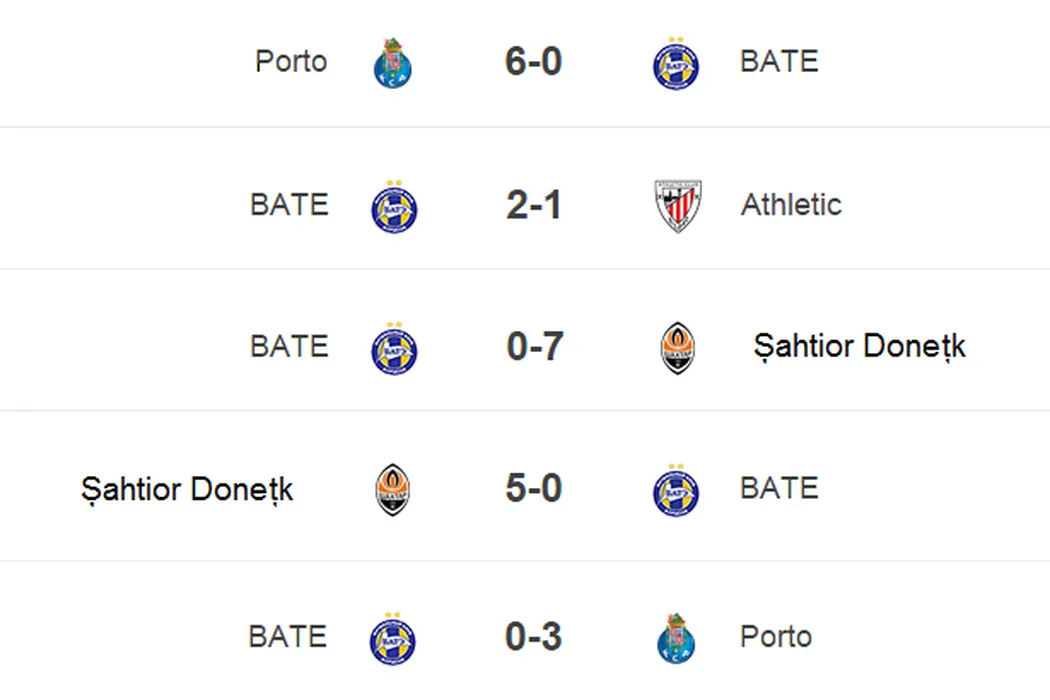Select the BATE crest in the 5-0 match

click(x=676, y=490)
